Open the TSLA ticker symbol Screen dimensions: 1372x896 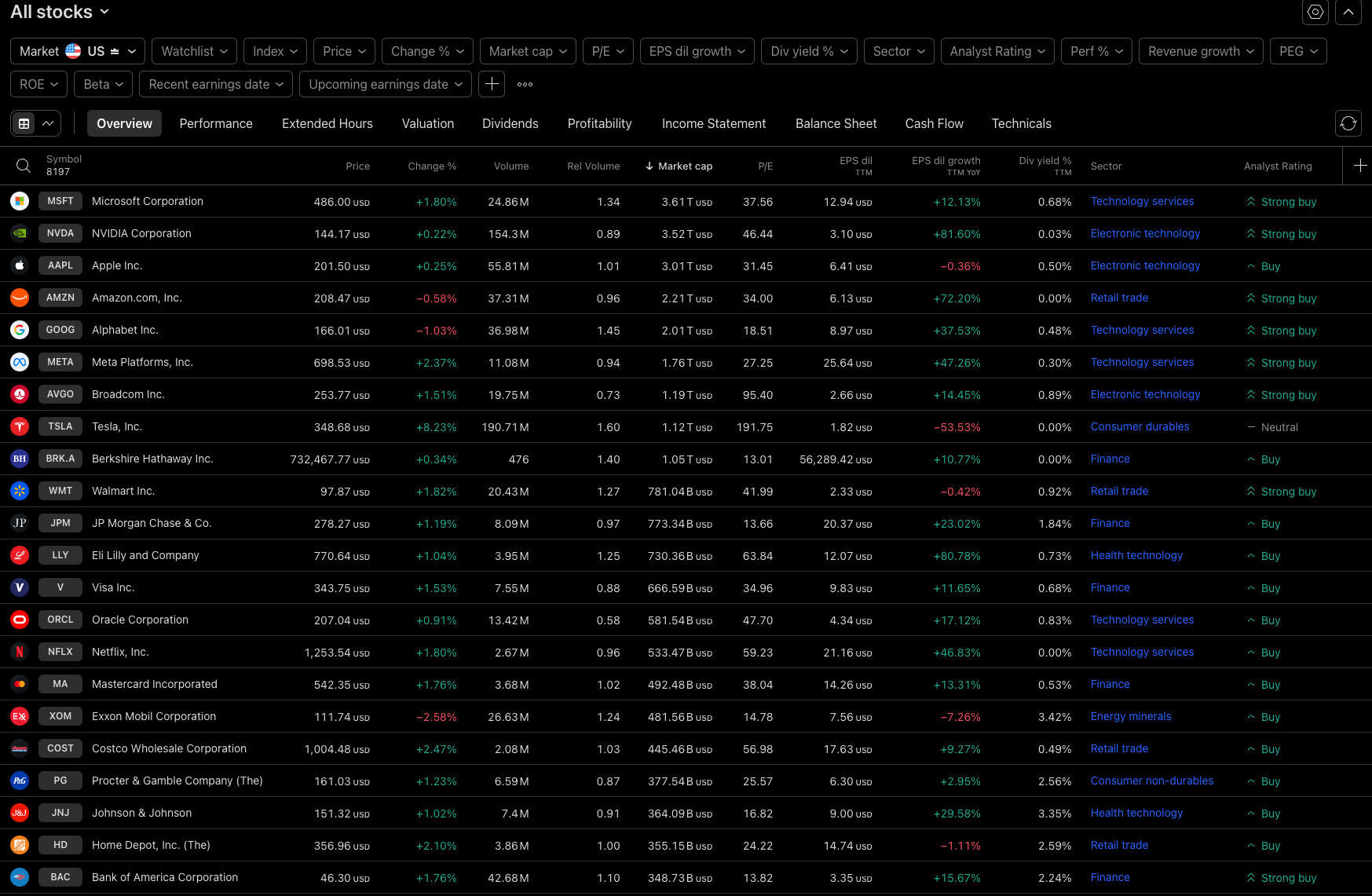(x=60, y=427)
